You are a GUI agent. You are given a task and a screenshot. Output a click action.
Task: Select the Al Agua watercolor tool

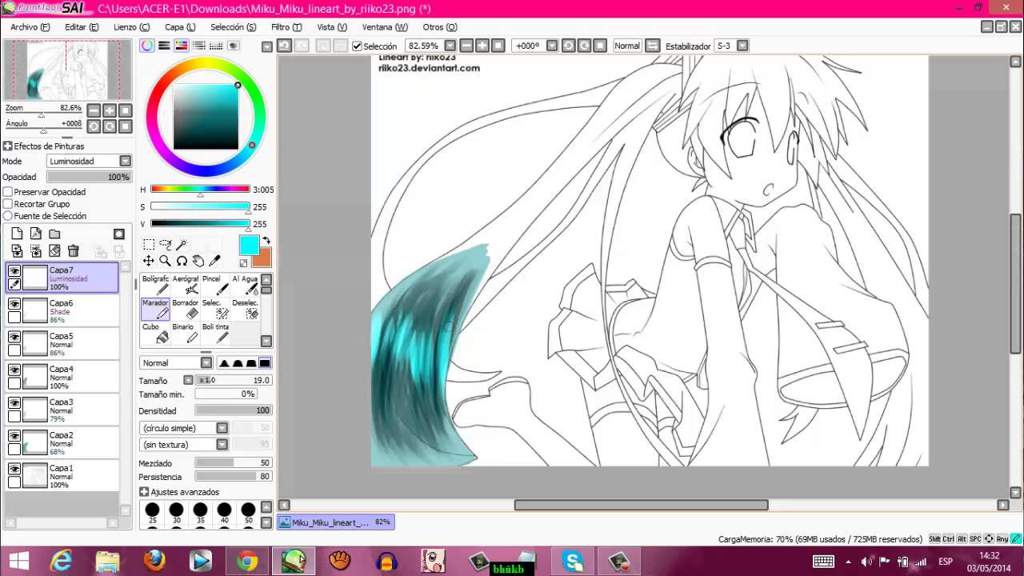[x=246, y=285]
